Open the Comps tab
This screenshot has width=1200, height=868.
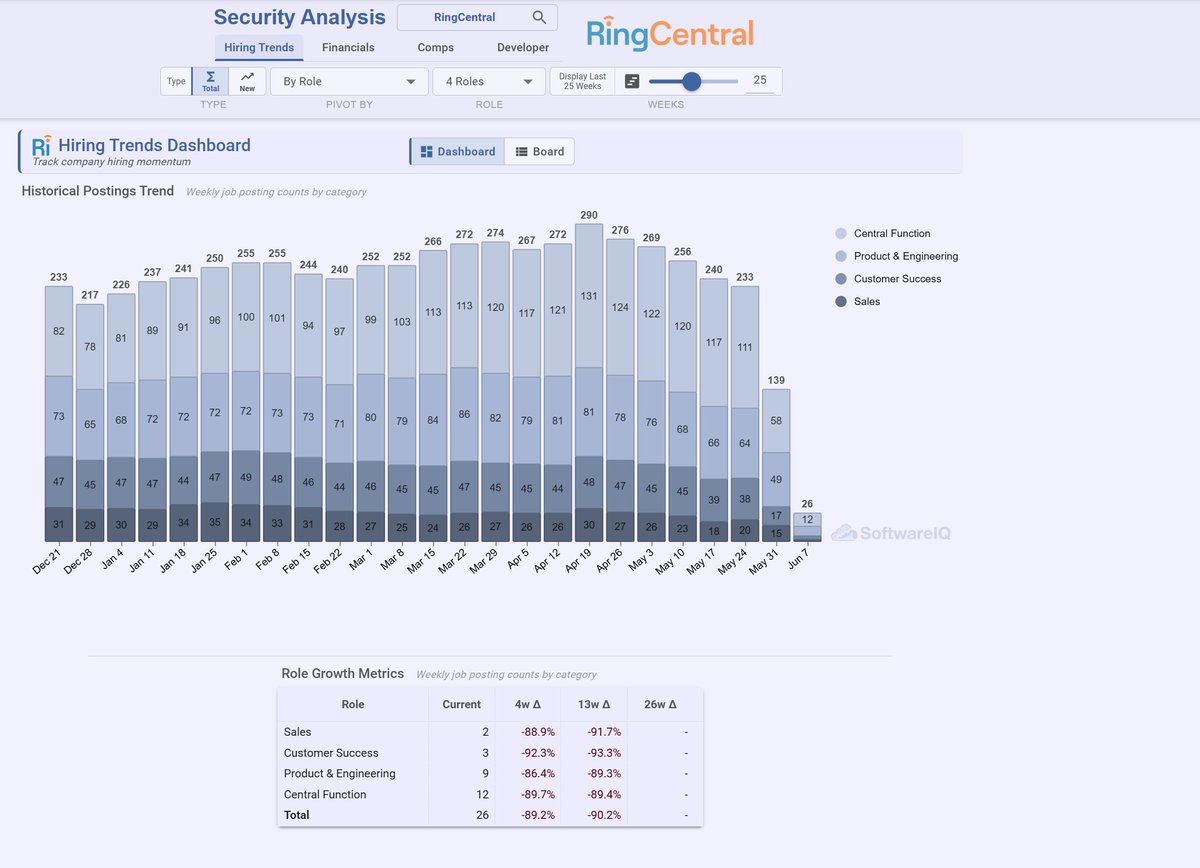[436, 47]
